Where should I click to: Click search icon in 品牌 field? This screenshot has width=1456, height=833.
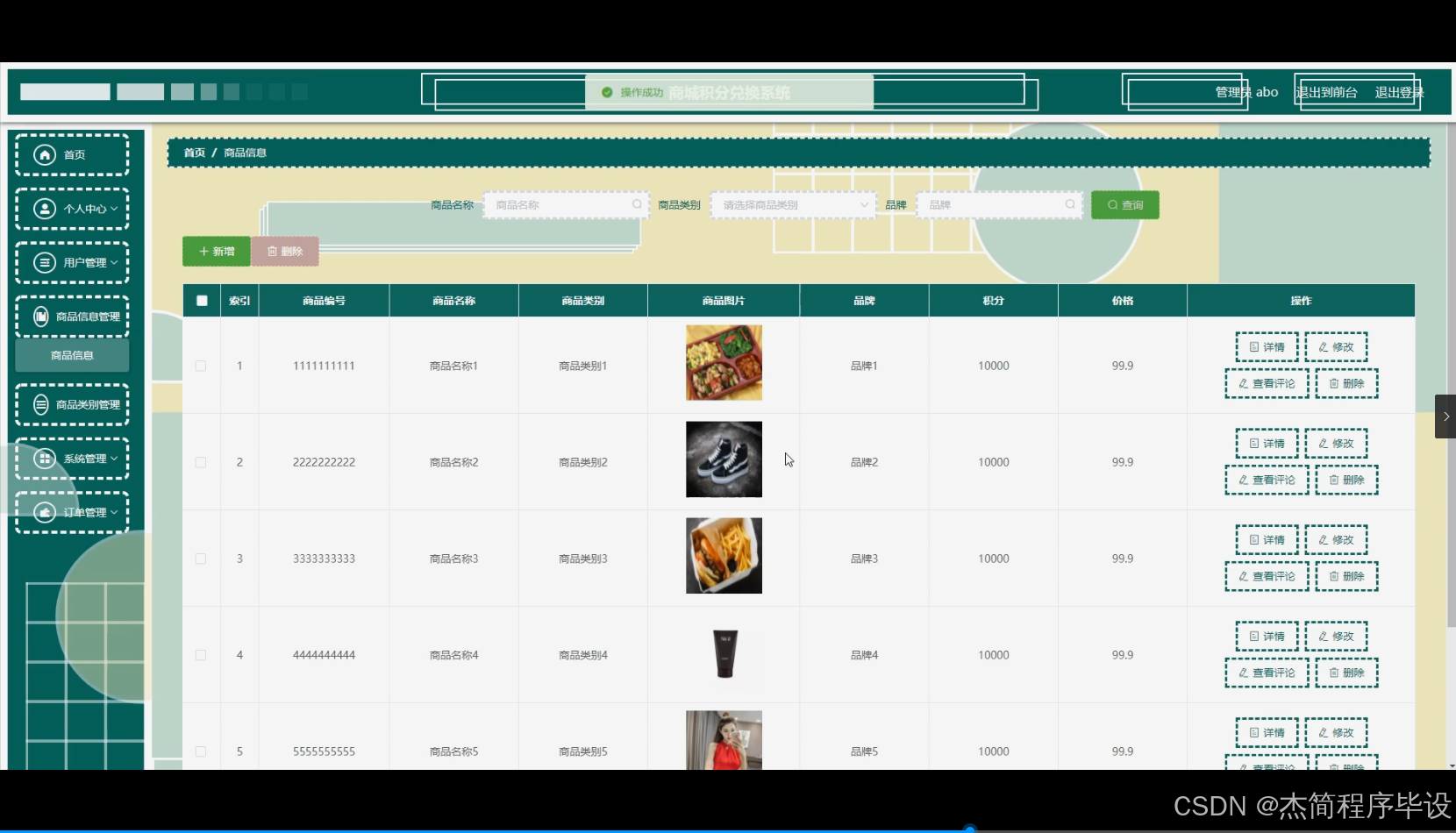pos(1070,204)
